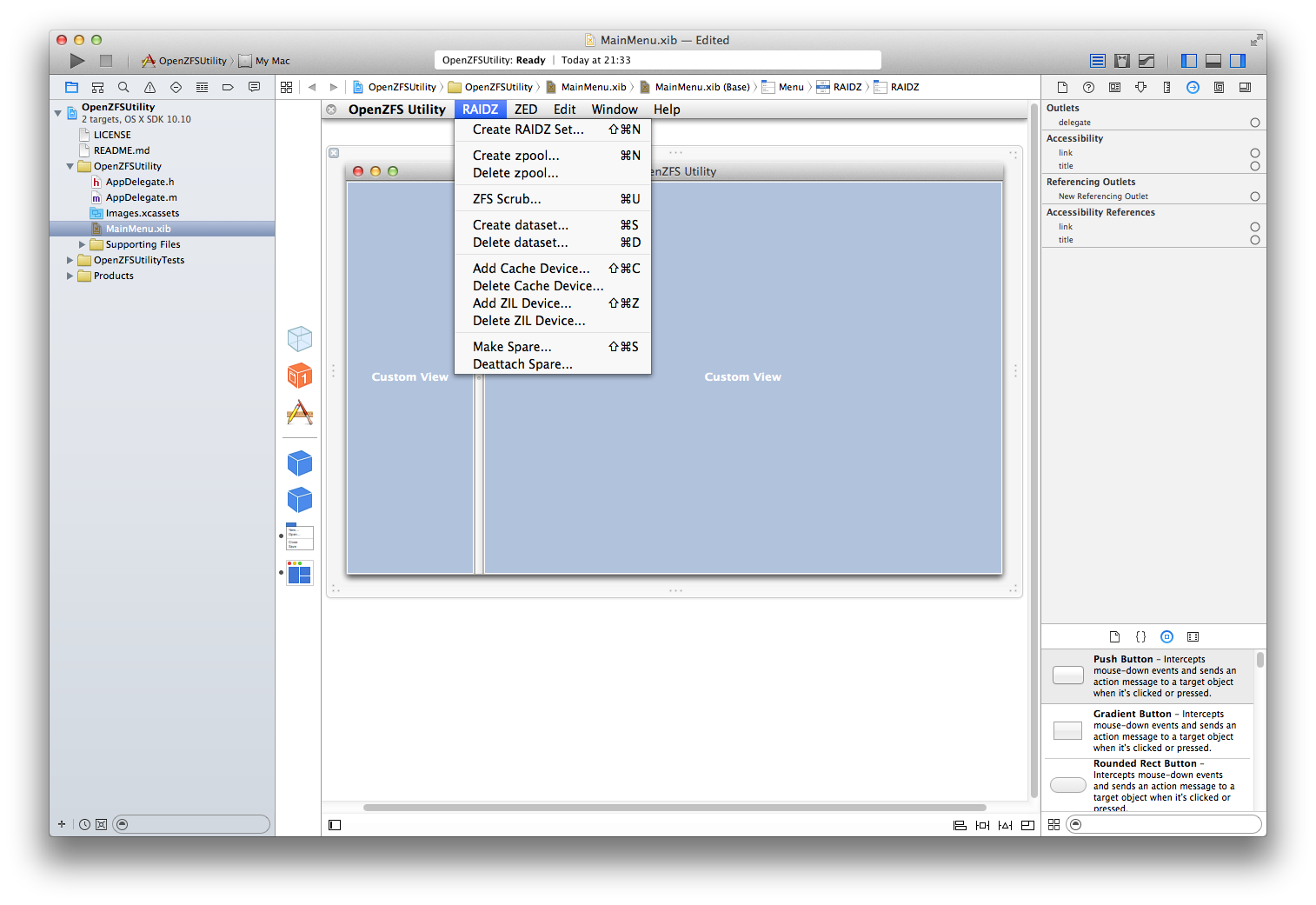
Task: Open the Debug navigator icon
Action: [x=202, y=87]
